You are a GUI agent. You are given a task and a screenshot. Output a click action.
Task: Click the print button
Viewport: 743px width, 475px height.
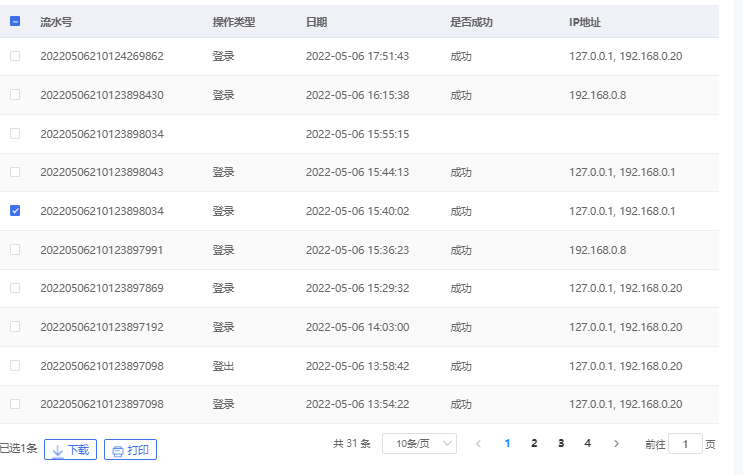tap(130, 450)
